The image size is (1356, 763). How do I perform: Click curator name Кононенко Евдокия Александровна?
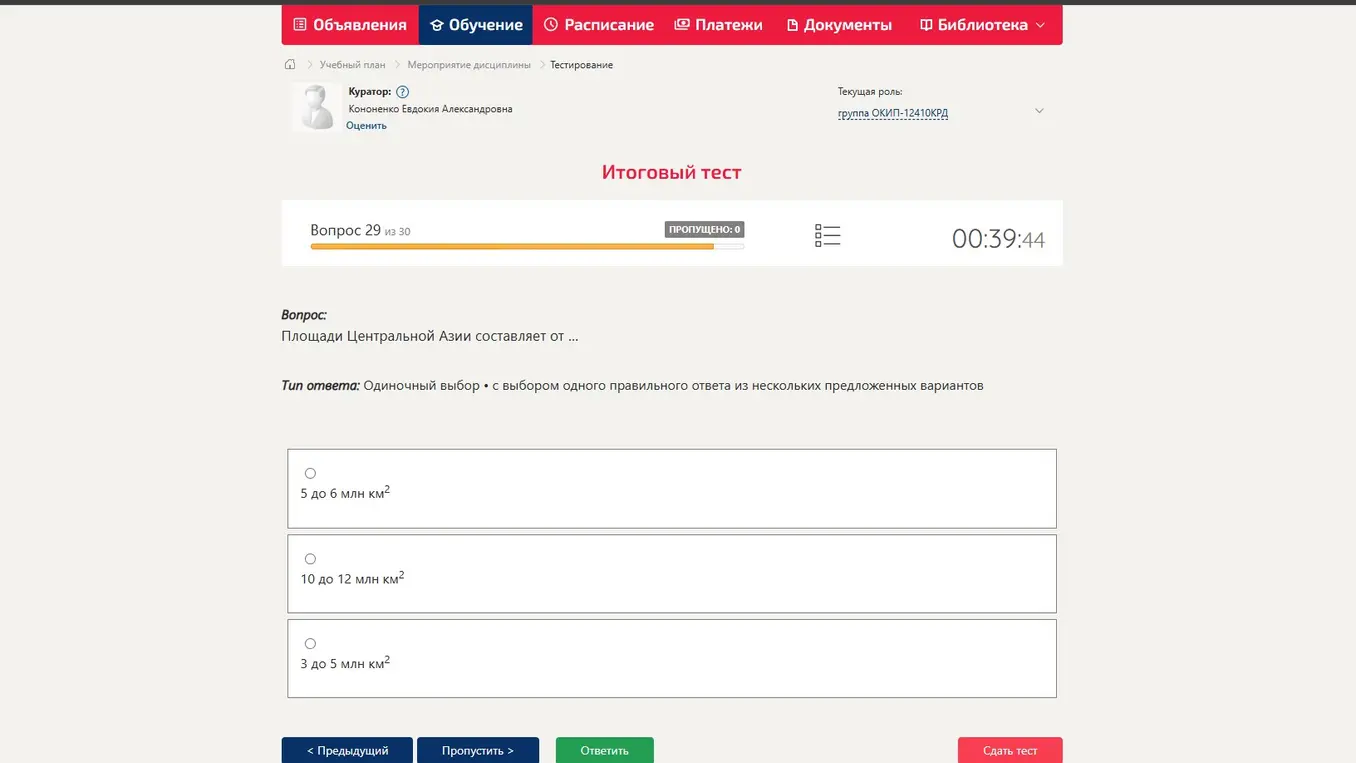coord(430,109)
